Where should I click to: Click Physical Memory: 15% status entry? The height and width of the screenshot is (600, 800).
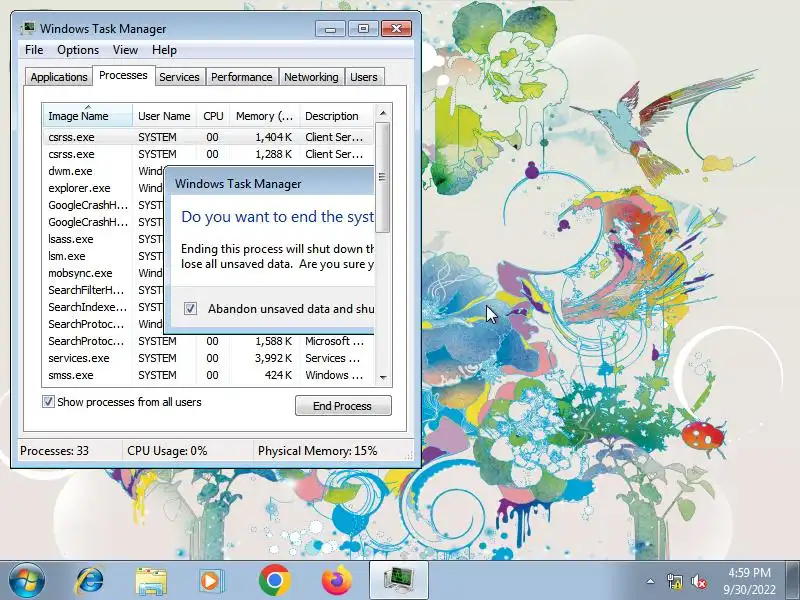[x=317, y=451]
